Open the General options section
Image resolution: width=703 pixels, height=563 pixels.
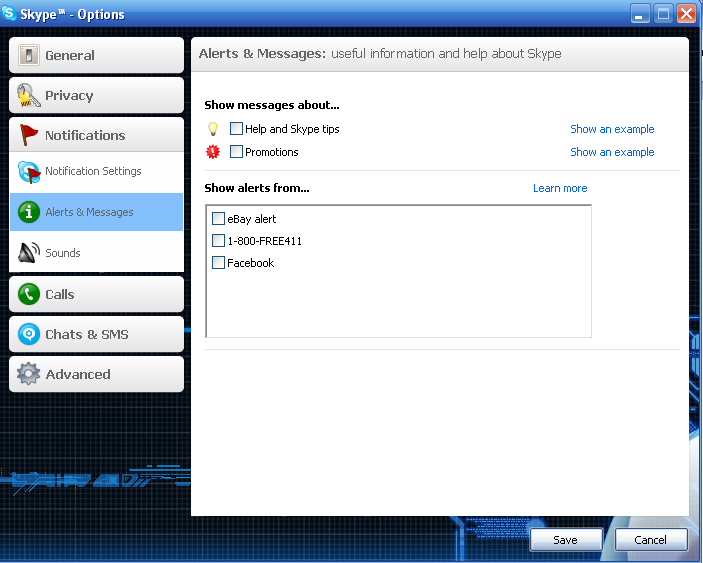96,55
